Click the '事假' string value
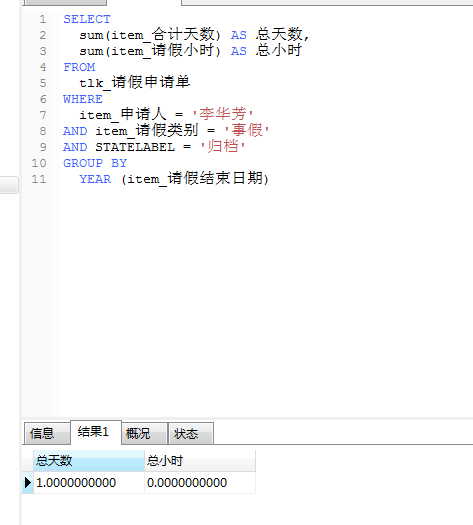Image resolution: width=473 pixels, height=525 pixels. coord(247,130)
